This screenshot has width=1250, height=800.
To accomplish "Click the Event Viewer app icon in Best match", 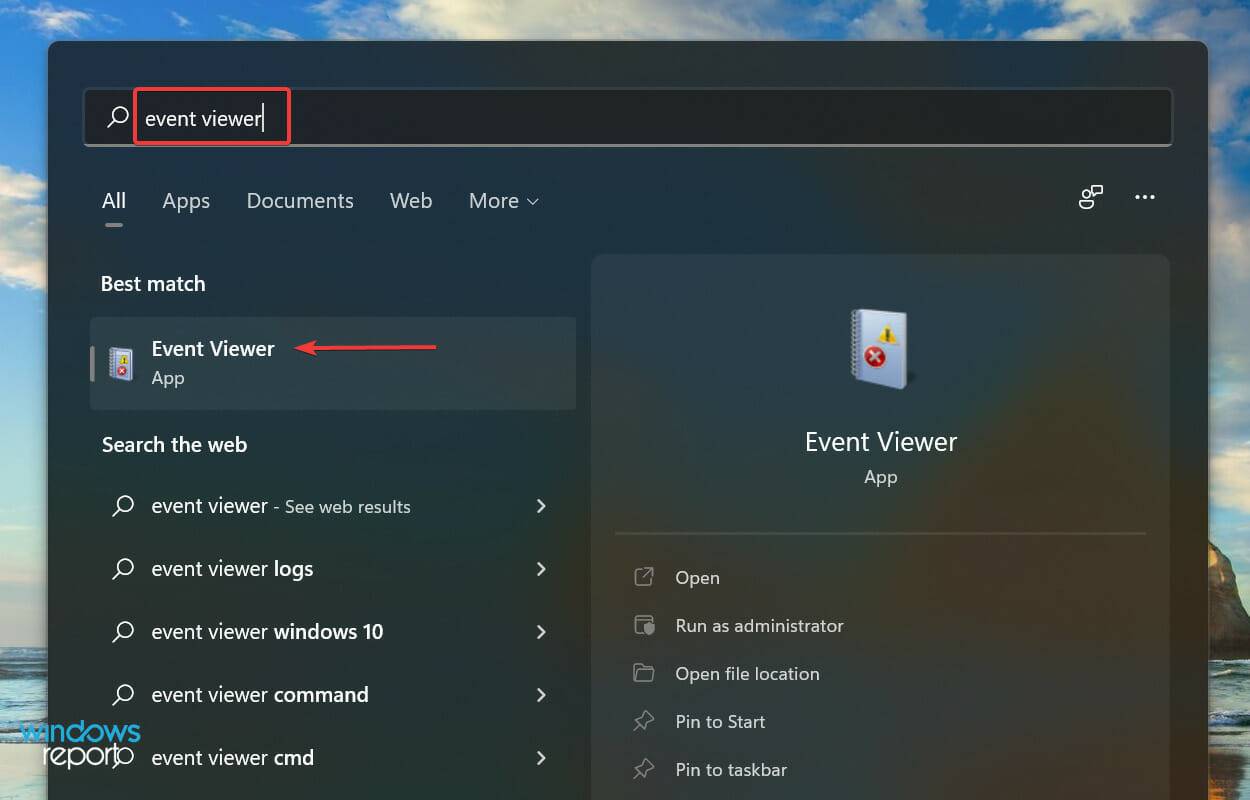I will coord(121,362).
